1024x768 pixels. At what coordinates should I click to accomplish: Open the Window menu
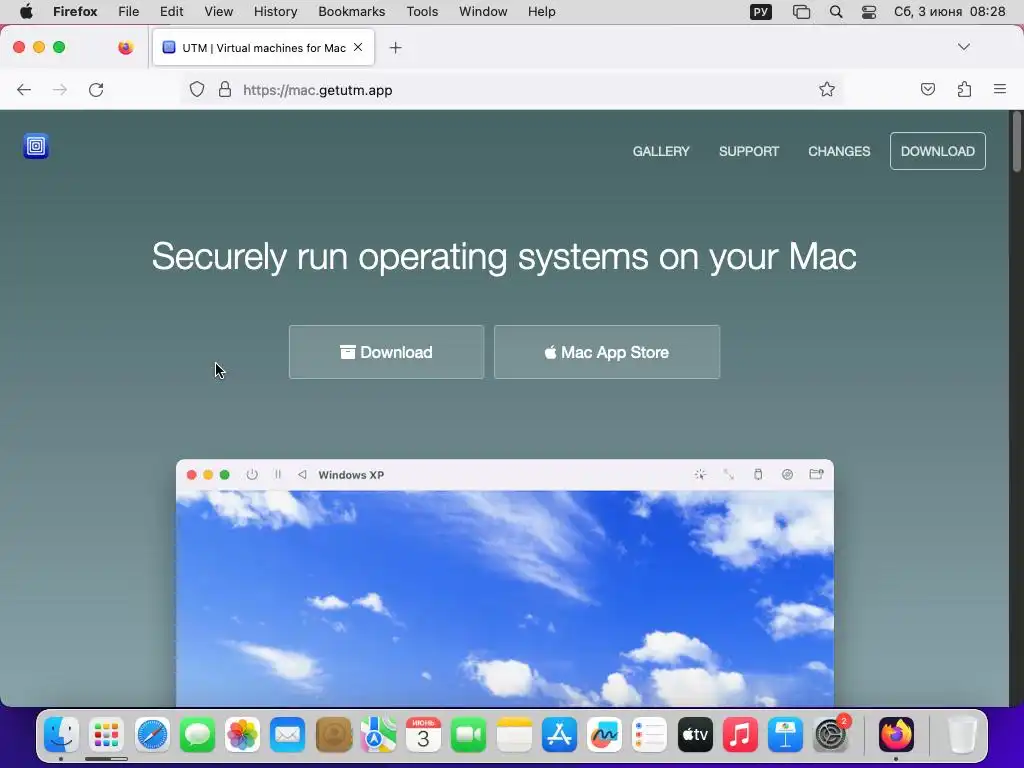[483, 12]
